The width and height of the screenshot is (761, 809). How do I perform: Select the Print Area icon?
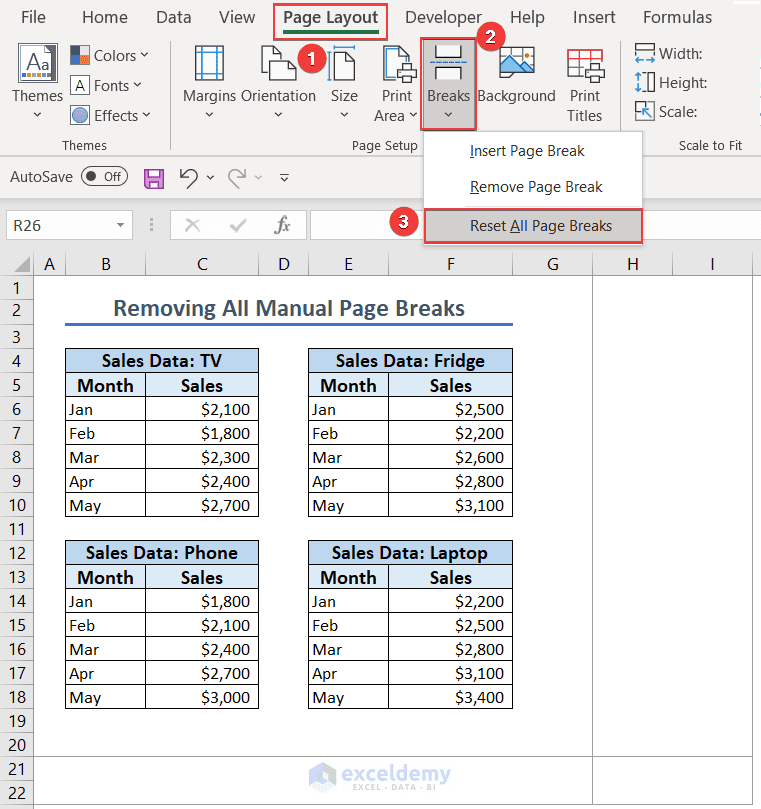[398, 63]
